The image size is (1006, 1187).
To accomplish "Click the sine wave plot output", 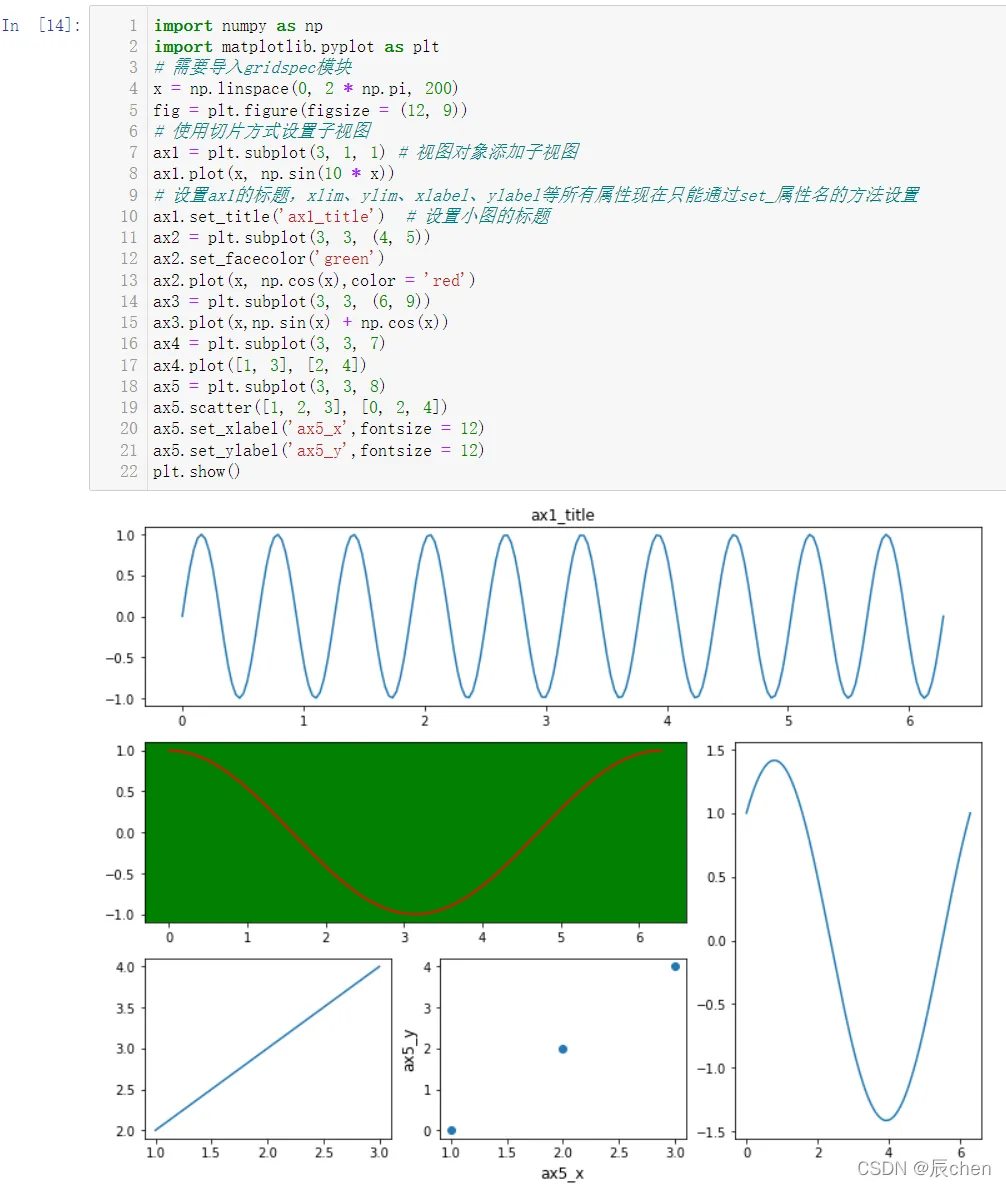I will click(563, 617).
